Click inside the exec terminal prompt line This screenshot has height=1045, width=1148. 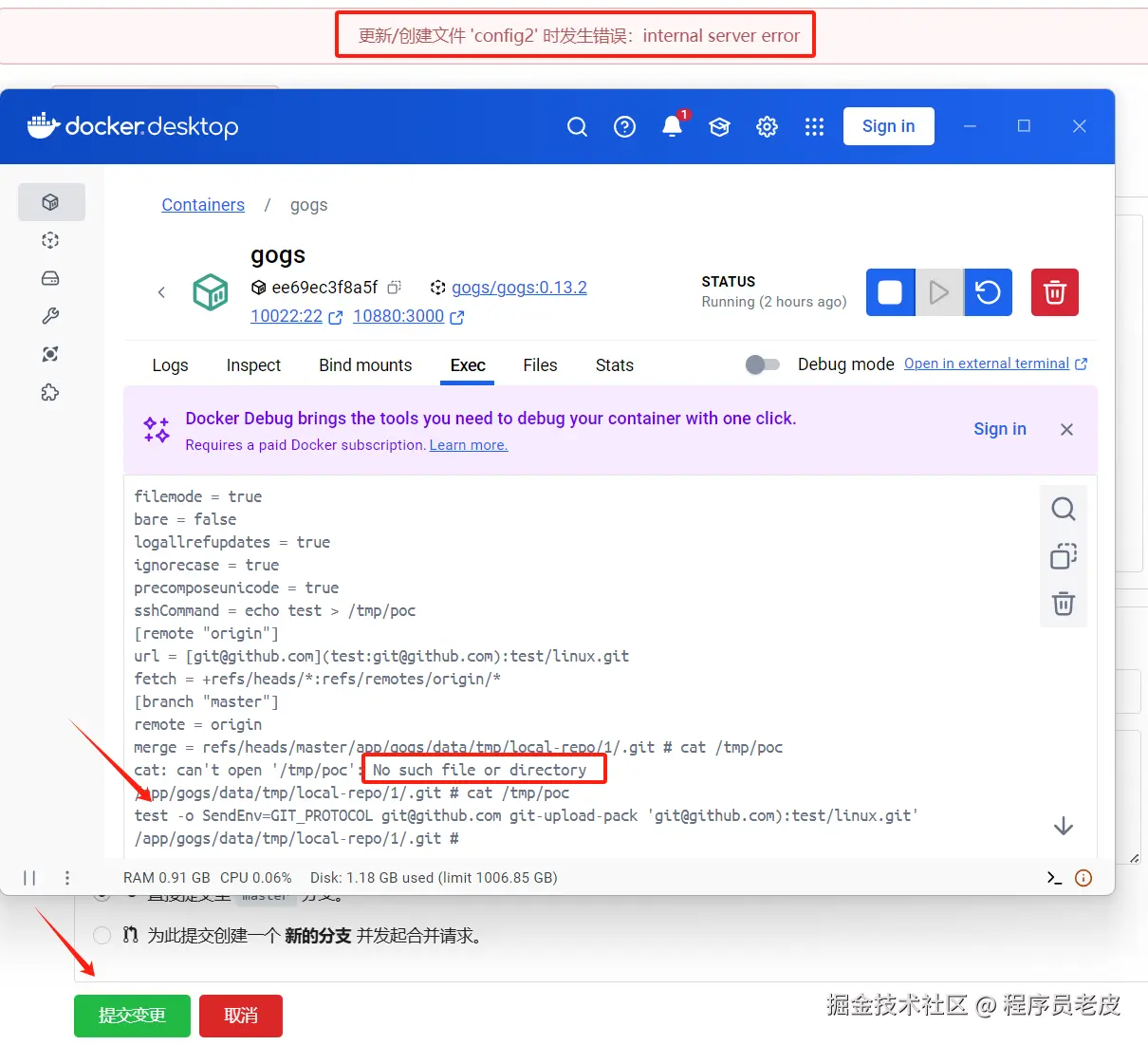pos(297,838)
